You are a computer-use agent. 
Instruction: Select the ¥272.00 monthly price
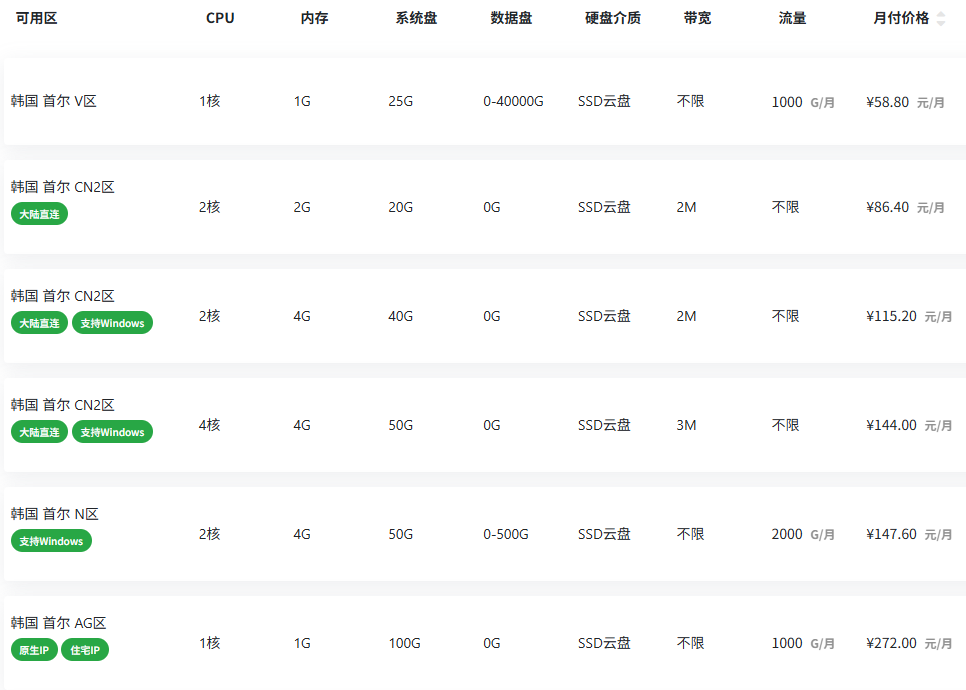pyautogui.click(x=891, y=643)
